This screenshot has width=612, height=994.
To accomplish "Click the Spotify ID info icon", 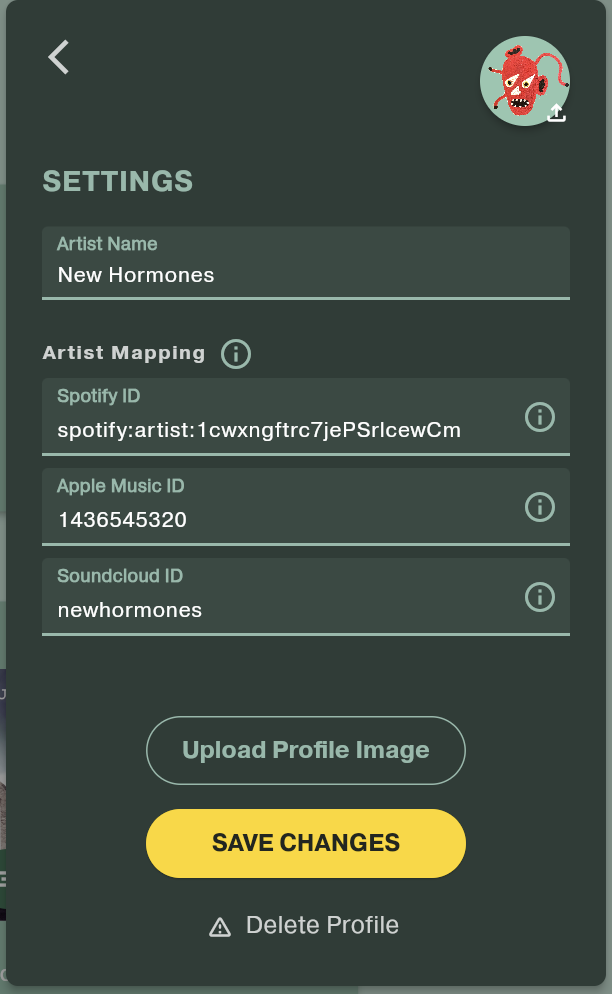I will point(540,417).
